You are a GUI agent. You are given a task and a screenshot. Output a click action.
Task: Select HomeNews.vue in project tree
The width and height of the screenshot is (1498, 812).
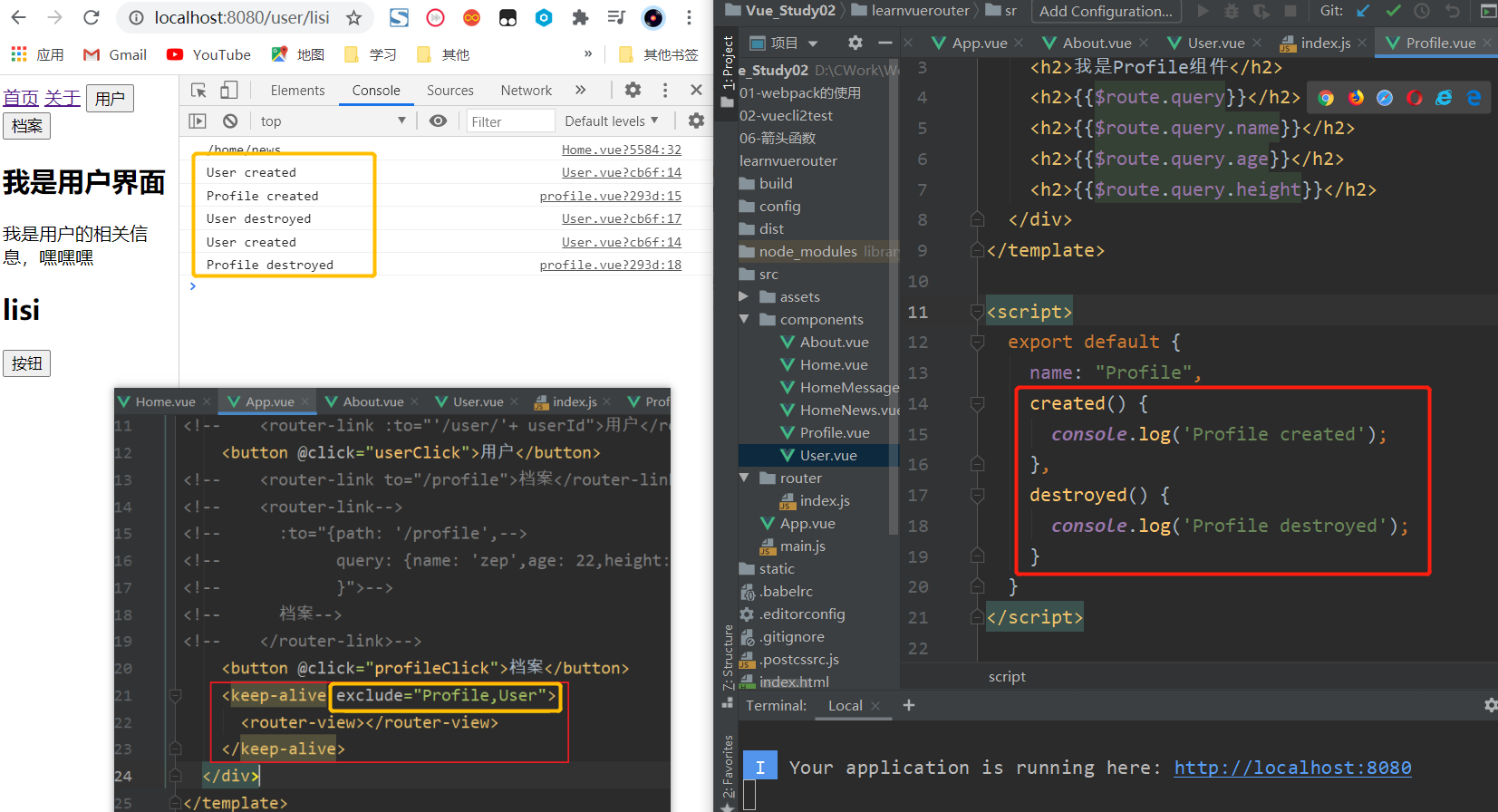(x=839, y=410)
